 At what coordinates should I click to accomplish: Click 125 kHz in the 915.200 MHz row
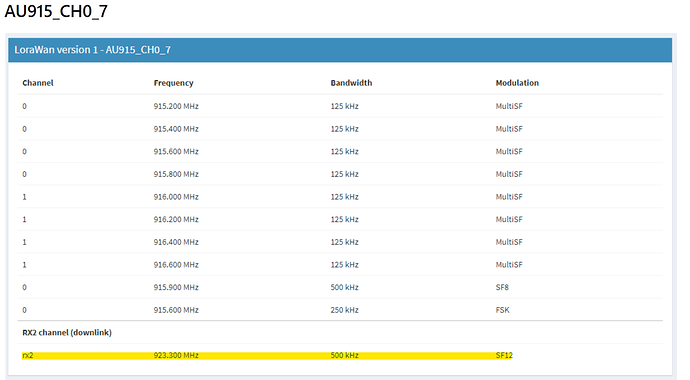345,106
